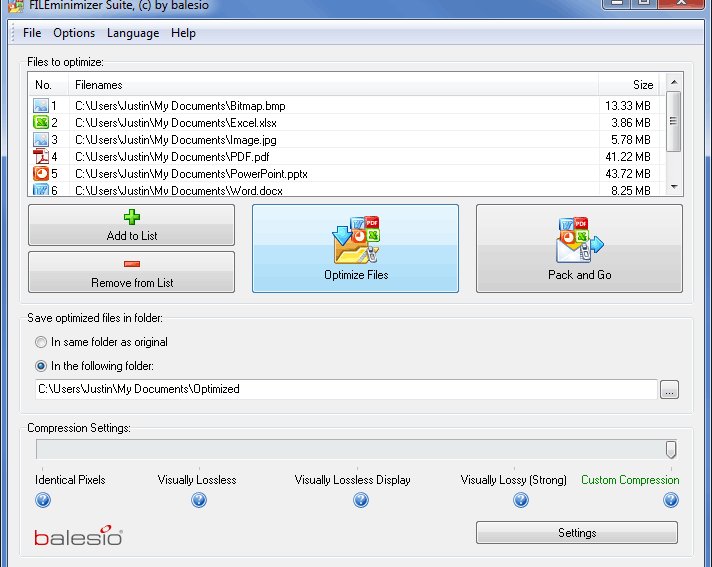
Task: Sort by the Filenames column header
Action: 334,85
